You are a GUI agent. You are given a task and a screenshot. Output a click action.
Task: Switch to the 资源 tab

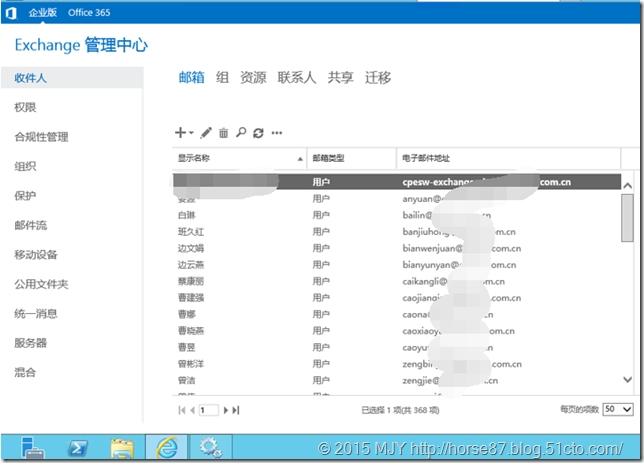(253, 78)
